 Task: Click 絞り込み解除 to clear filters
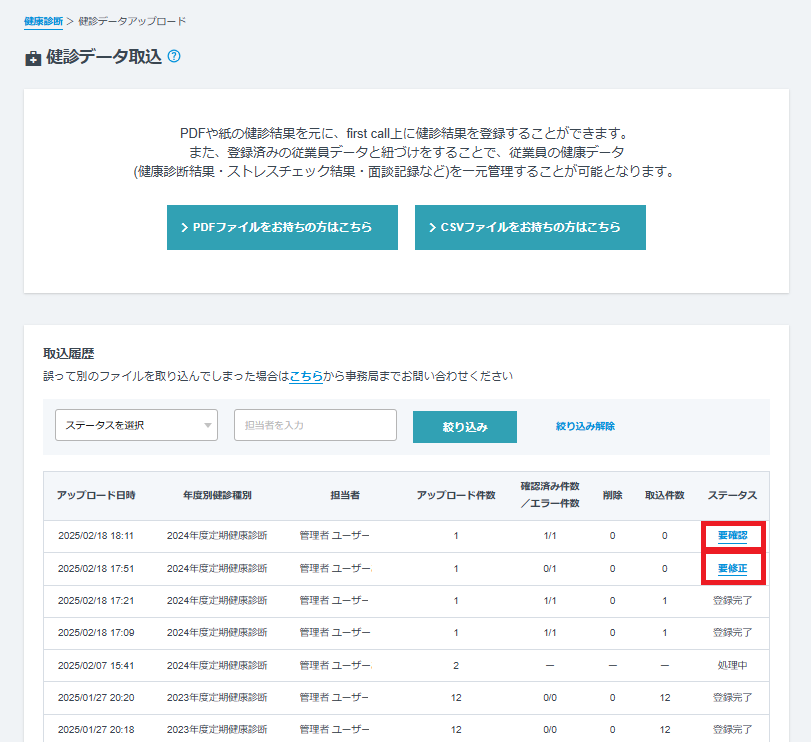tap(585, 426)
